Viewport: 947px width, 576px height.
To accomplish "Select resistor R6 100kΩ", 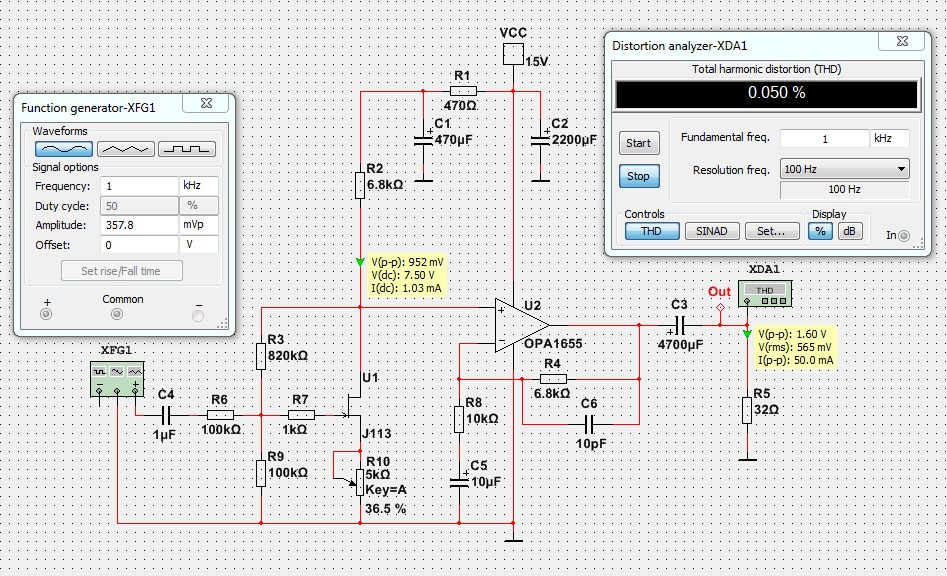I will click(x=220, y=415).
